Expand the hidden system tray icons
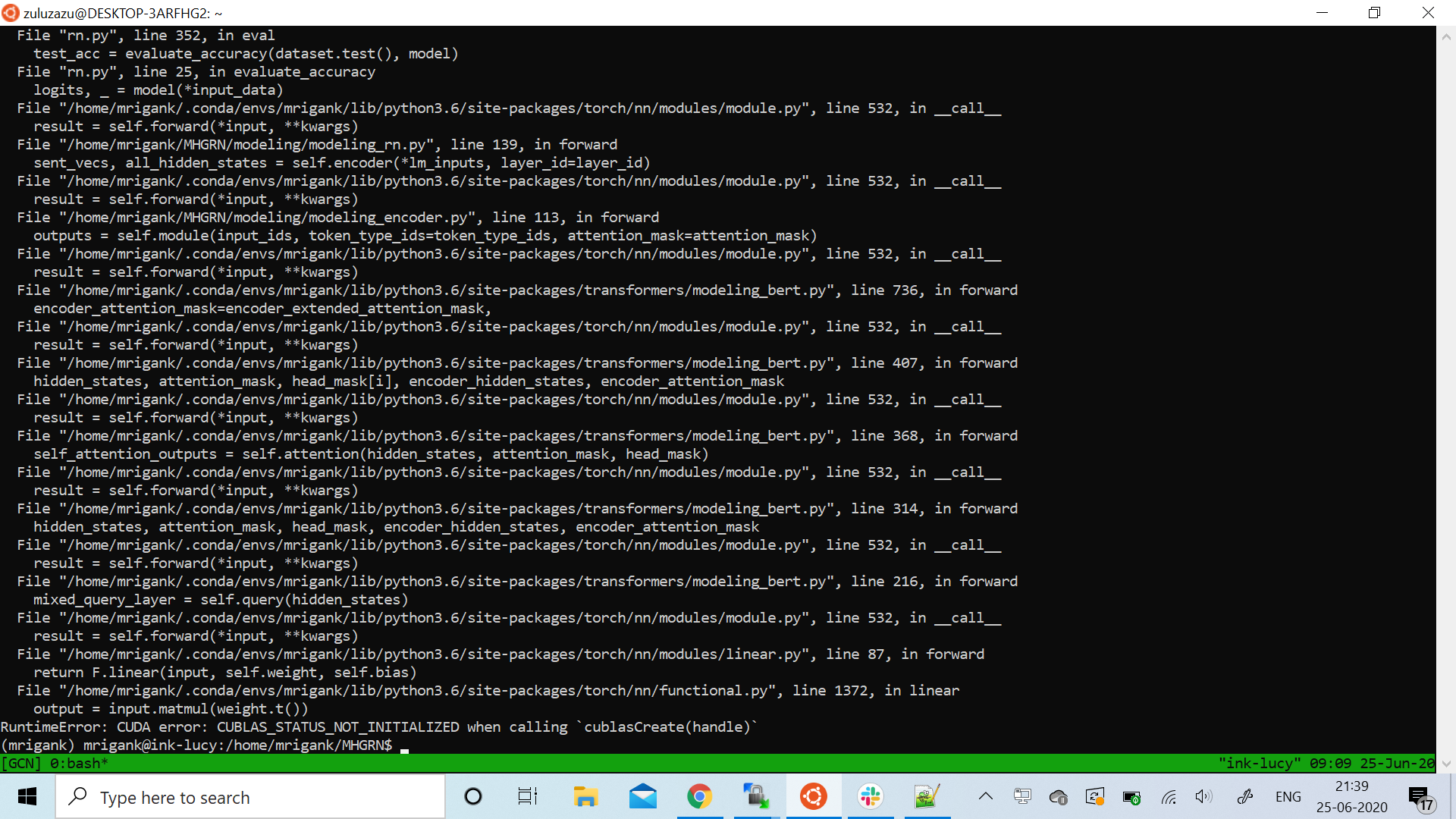 985,797
